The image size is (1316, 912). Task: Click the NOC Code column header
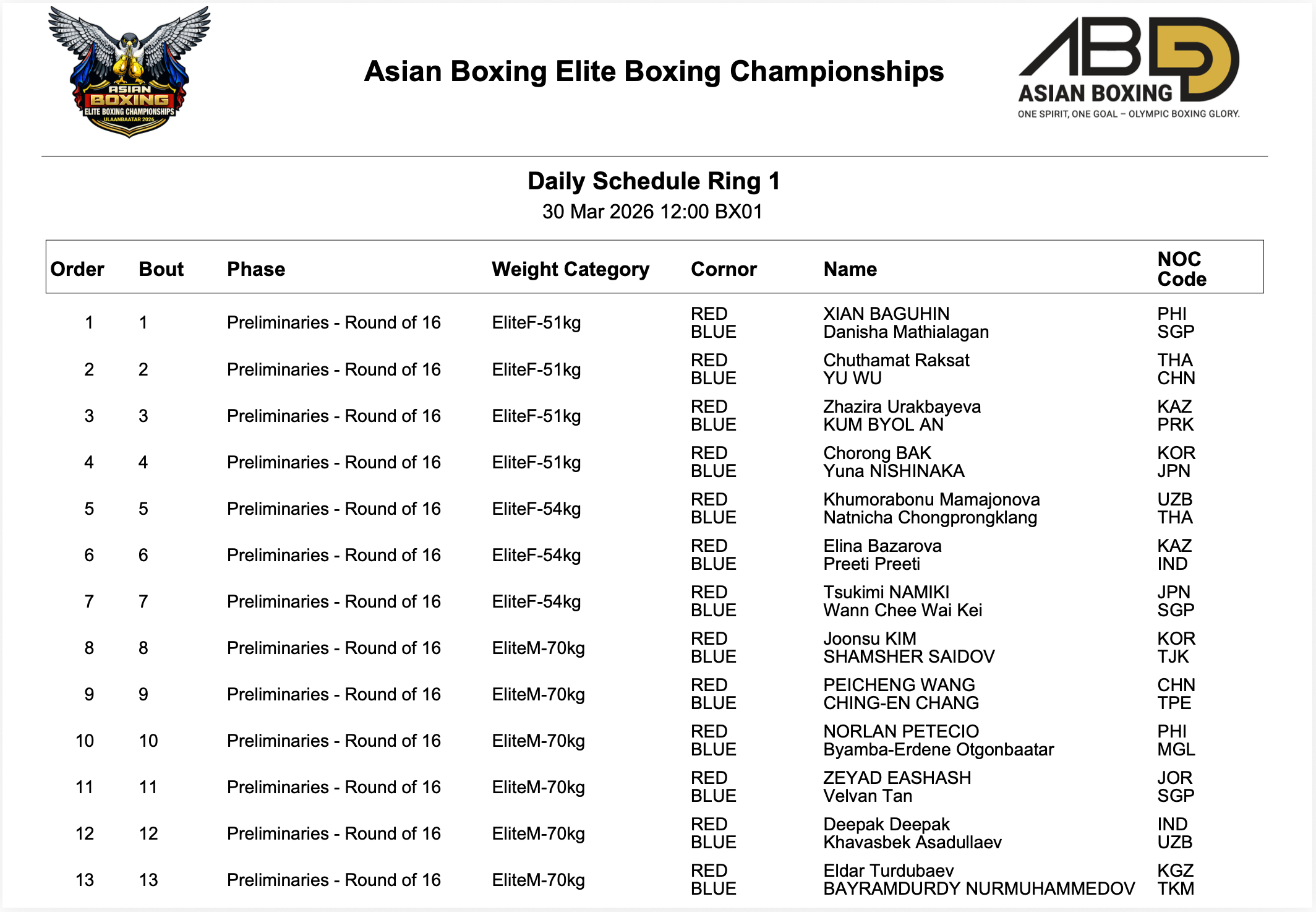click(1181, 269)
